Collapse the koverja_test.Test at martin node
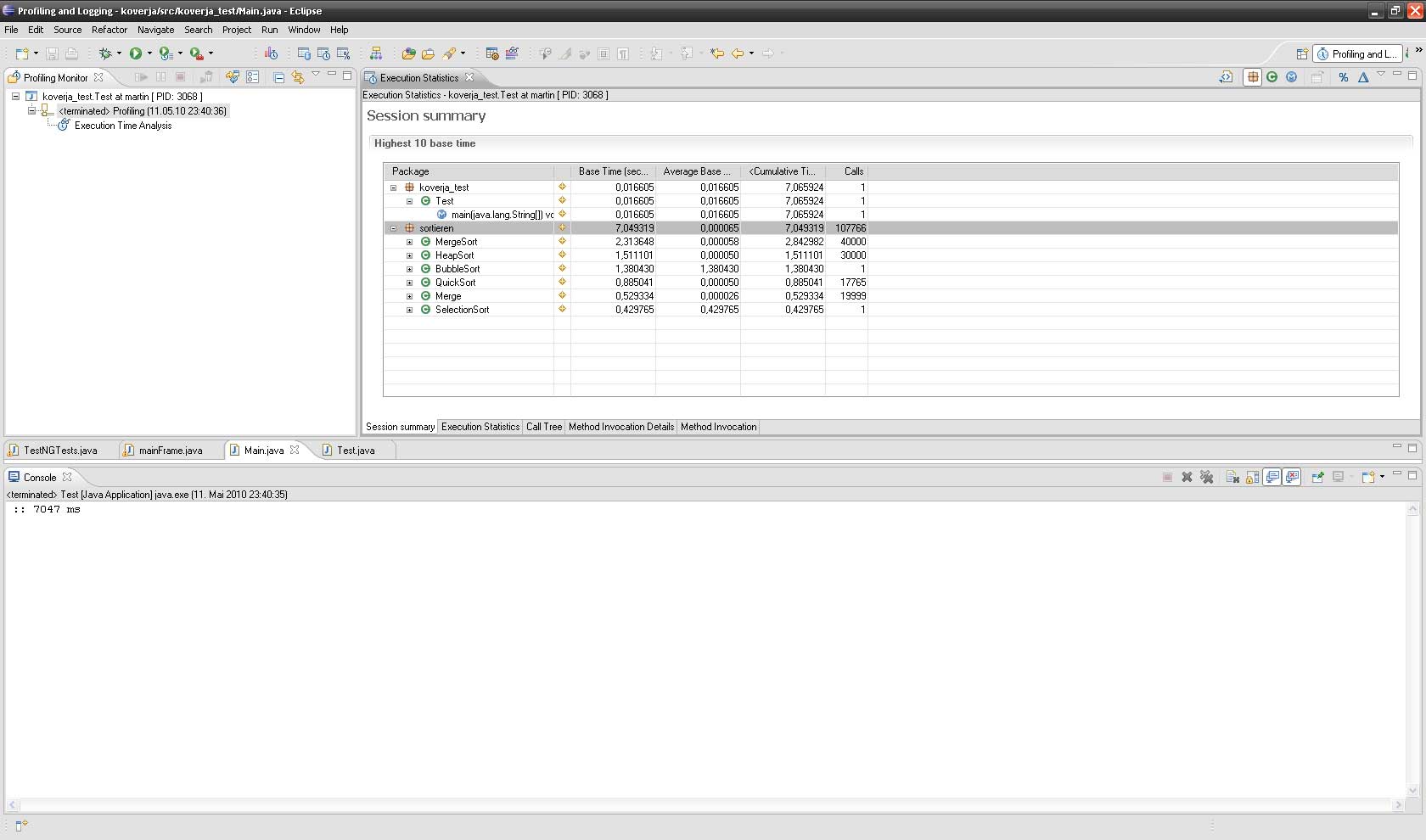1426x840 pixels. coord(15,97)
